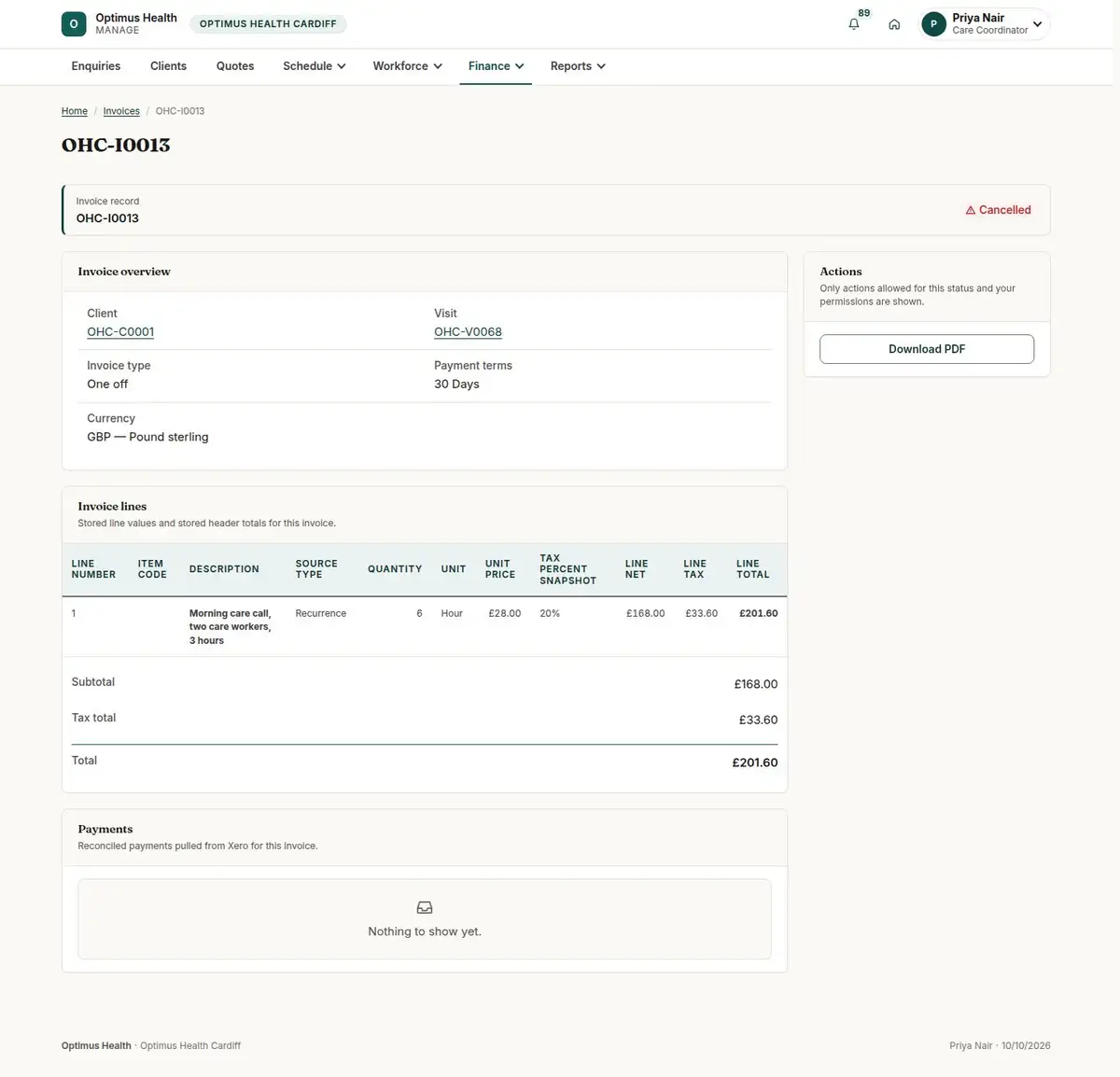The width and height of the screenshot is (1120, 1077).
Task: Download the invoice PDF
Action: [x=927, y=349]
